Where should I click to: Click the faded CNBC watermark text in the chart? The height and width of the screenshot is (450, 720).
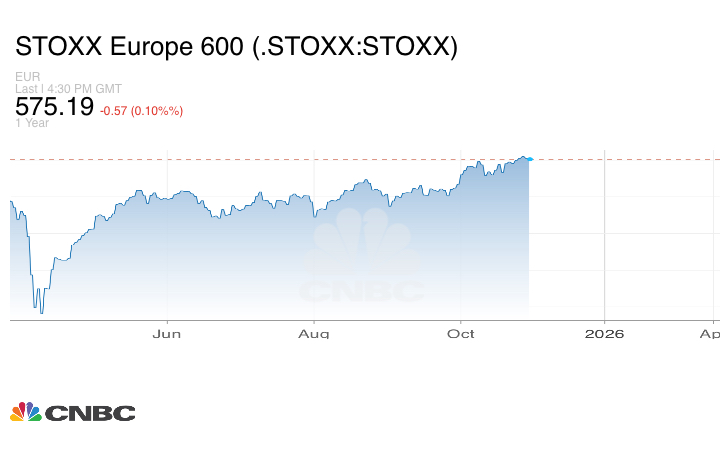pyautogui.click(x=362, y=292)
